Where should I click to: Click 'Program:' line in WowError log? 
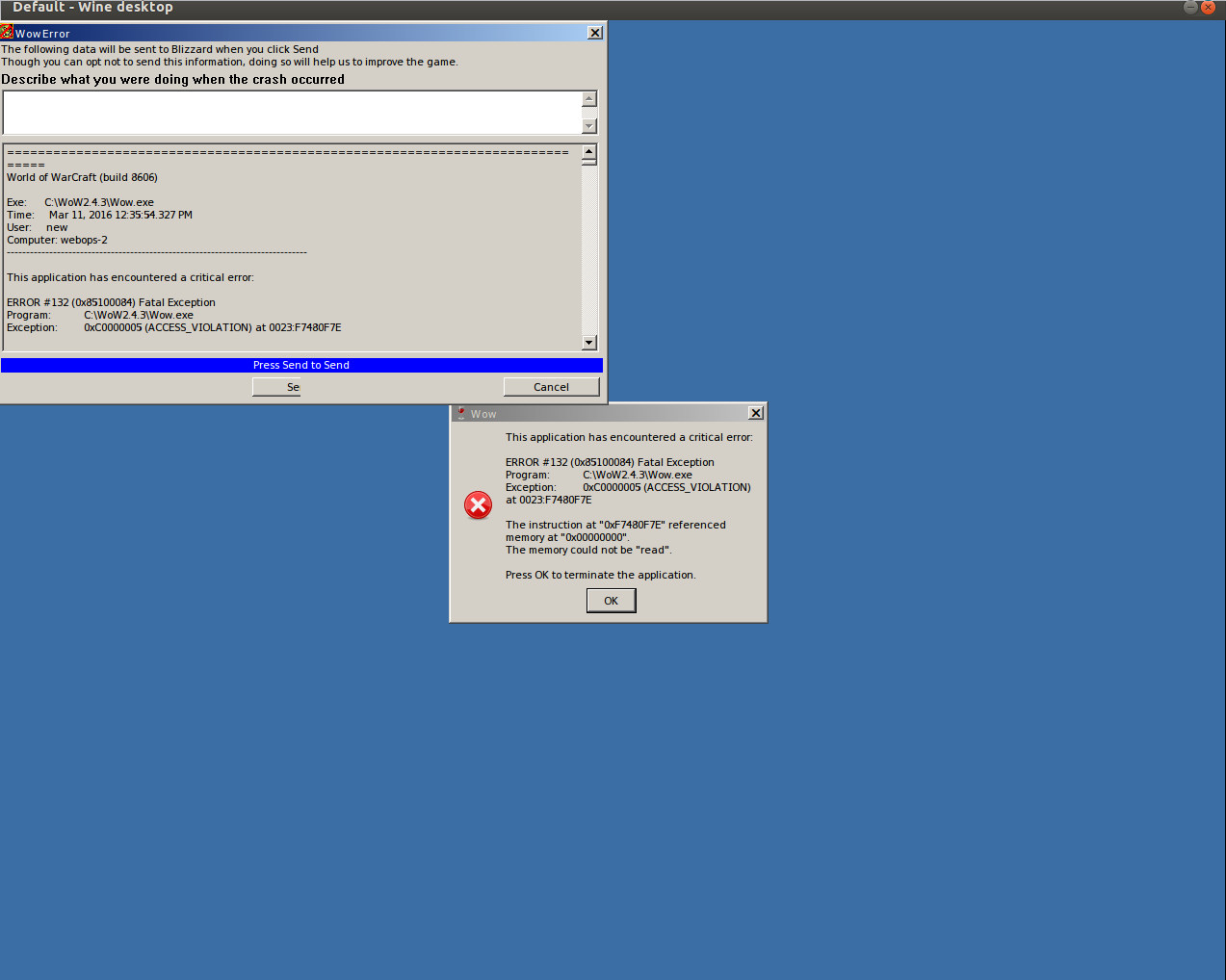click(x=100, y=315)
